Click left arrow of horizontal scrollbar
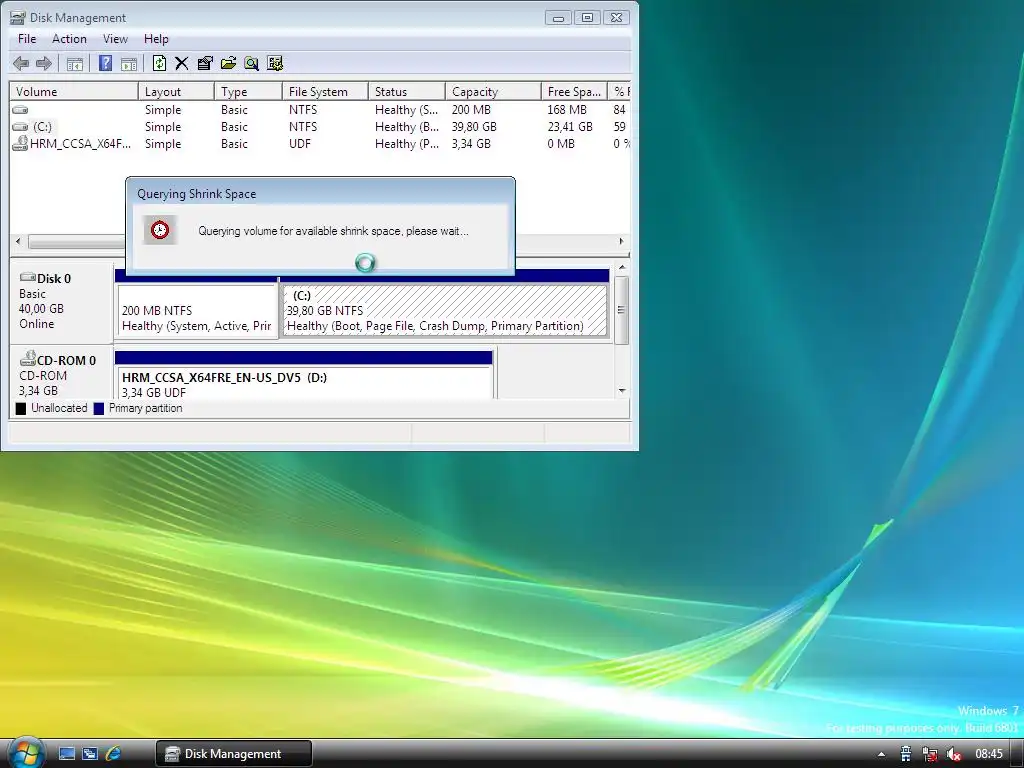Viewport: 1024px width, 768px height. pyautogui.click(x=18, y=241)
